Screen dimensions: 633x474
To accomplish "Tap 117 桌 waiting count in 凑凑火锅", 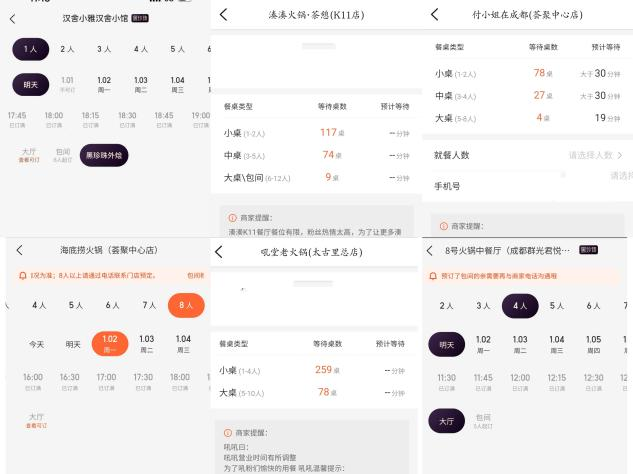I will click(332, 132).
